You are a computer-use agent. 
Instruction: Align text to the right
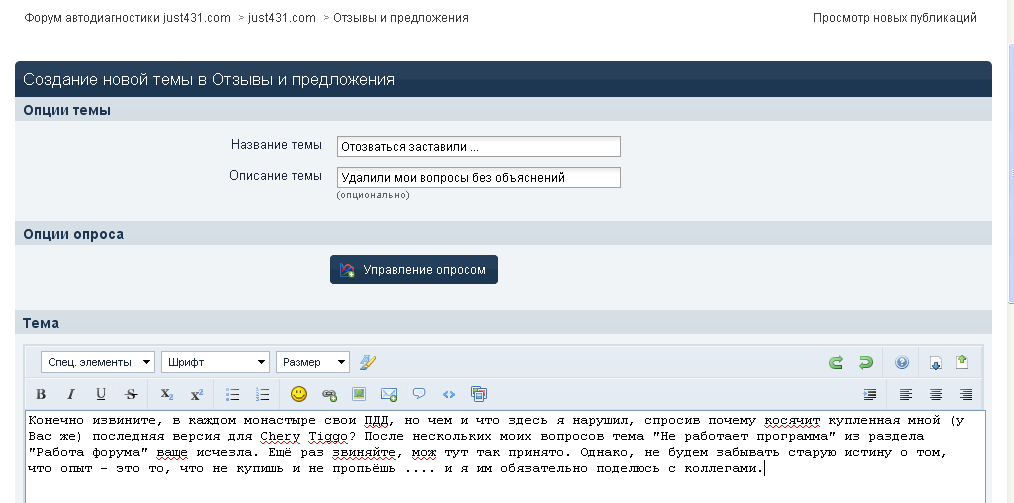point(966,394)
